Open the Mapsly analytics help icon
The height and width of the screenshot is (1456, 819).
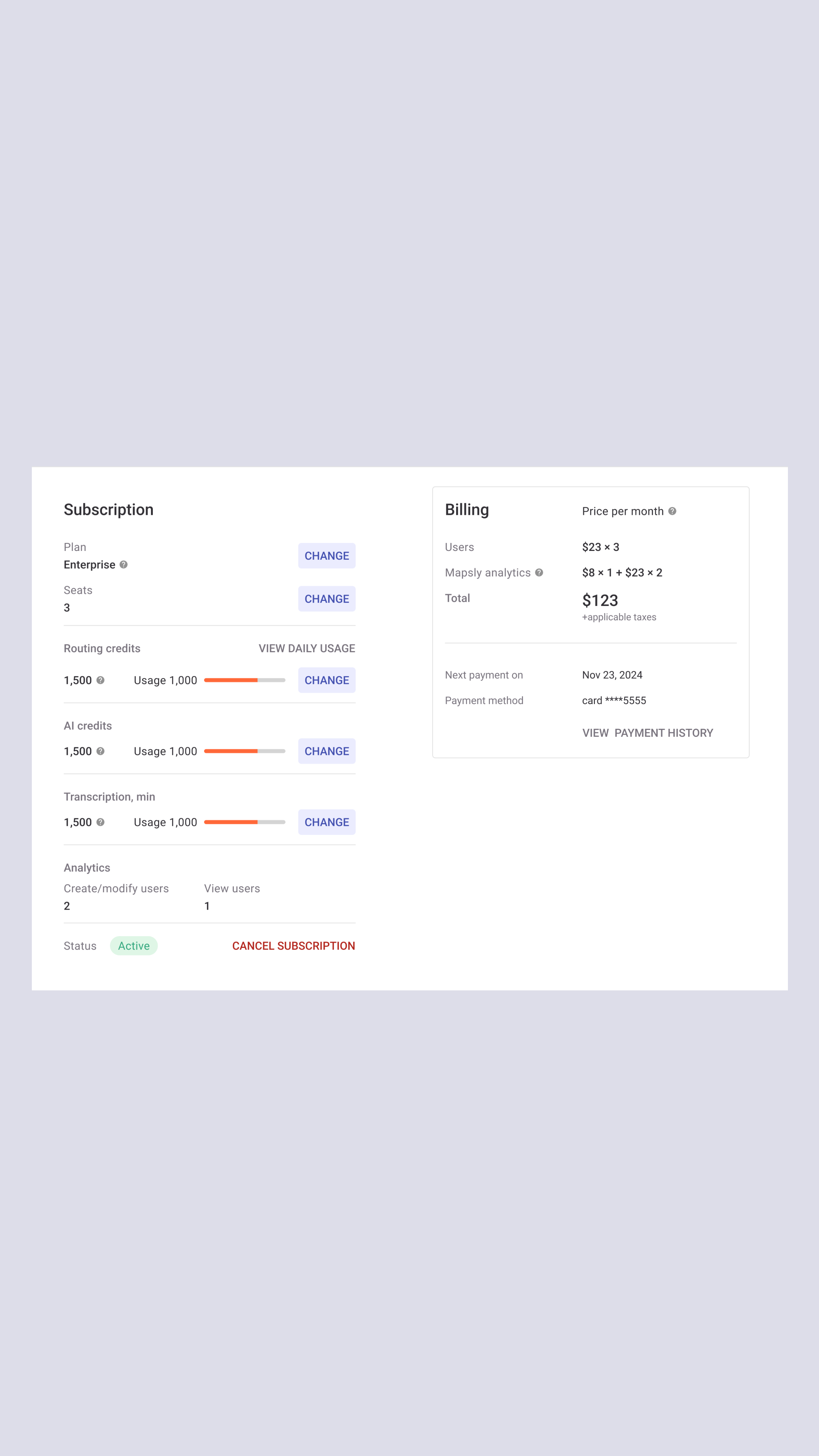click(x=539, y=573)
